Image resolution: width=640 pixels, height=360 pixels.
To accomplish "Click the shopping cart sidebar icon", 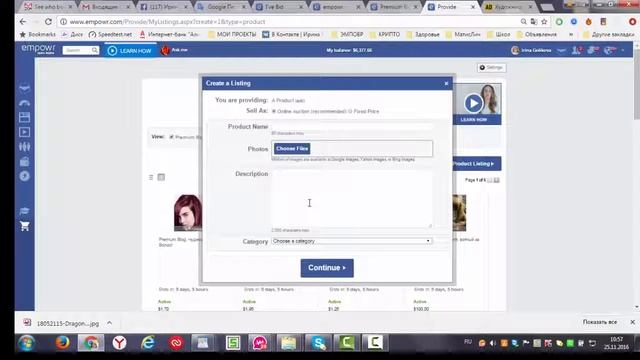I will click(24, 226).
